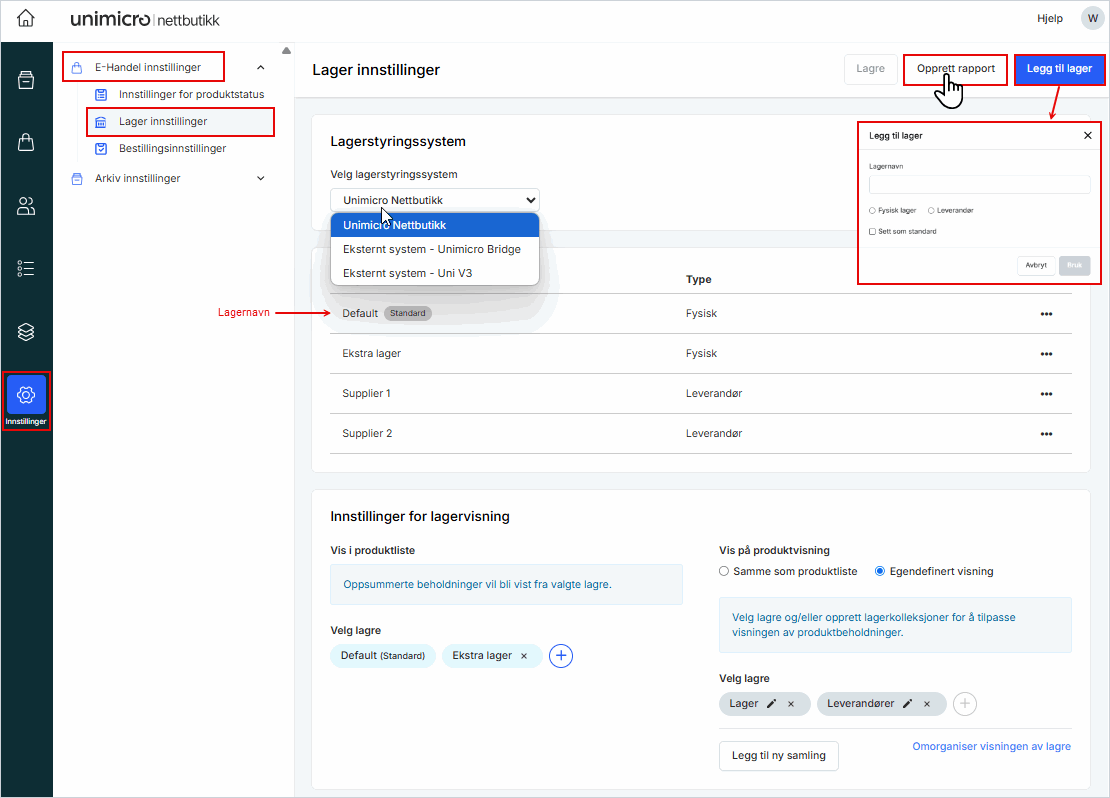Click the home icon in top-left corner
The height and width of the screenshot is (798, 1110).
pos(26,19)
